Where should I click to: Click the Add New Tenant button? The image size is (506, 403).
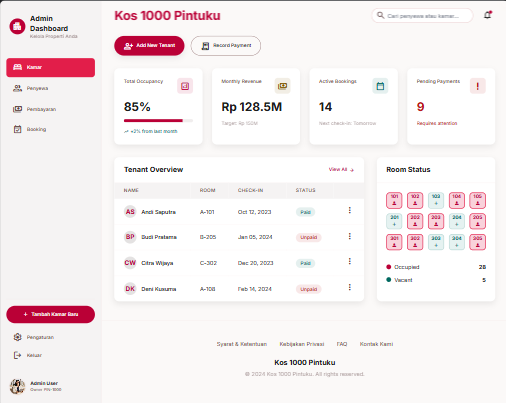tap(149, 46)
